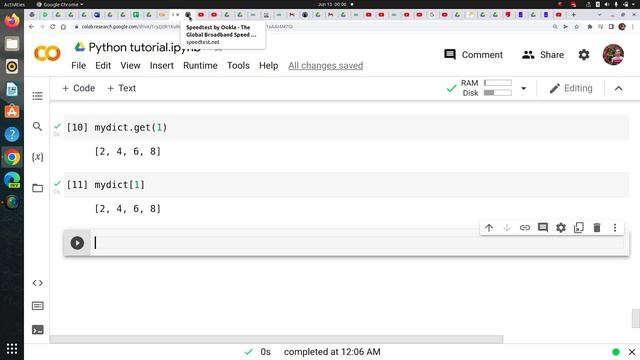Open the Editing mode dropdown
640x360 pixels.
tap(571, 88)
